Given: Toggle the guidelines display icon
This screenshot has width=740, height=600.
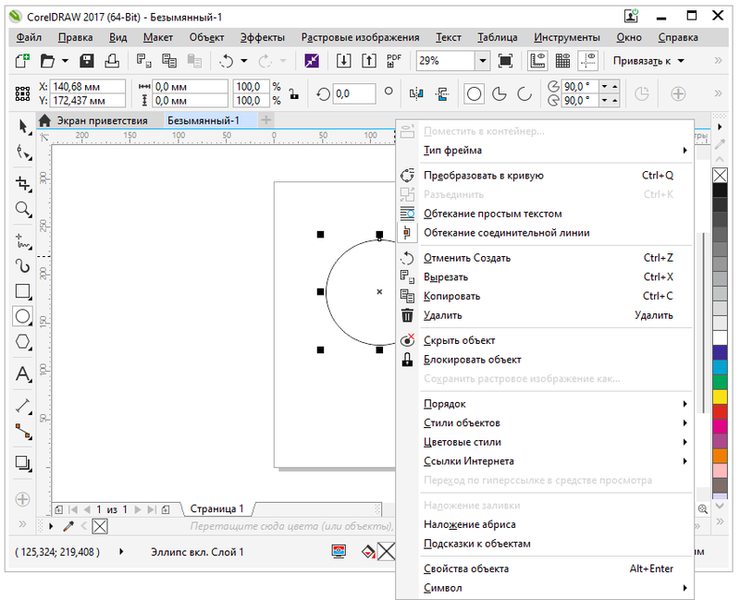Looking at the screenshot, I should [x=588, y=61].
